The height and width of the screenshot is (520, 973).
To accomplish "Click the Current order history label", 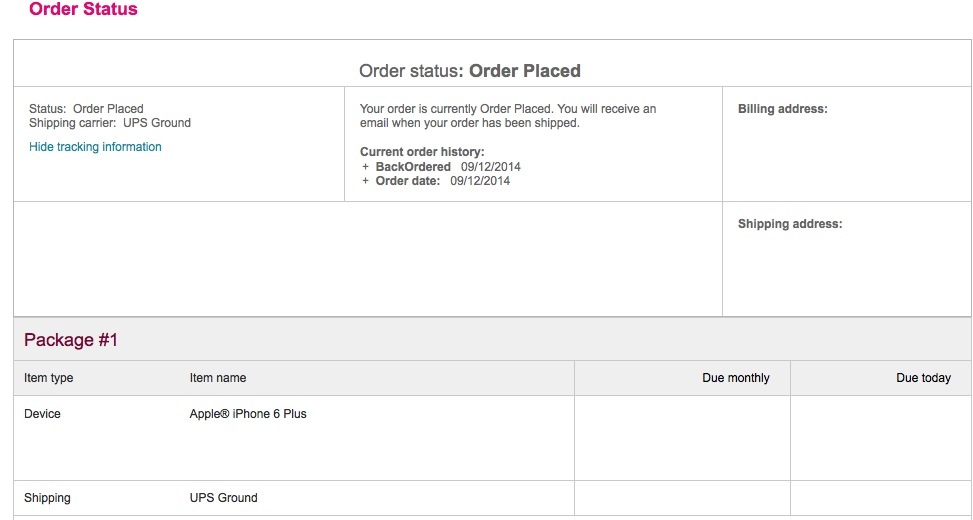I will click(x=422, y=152).
